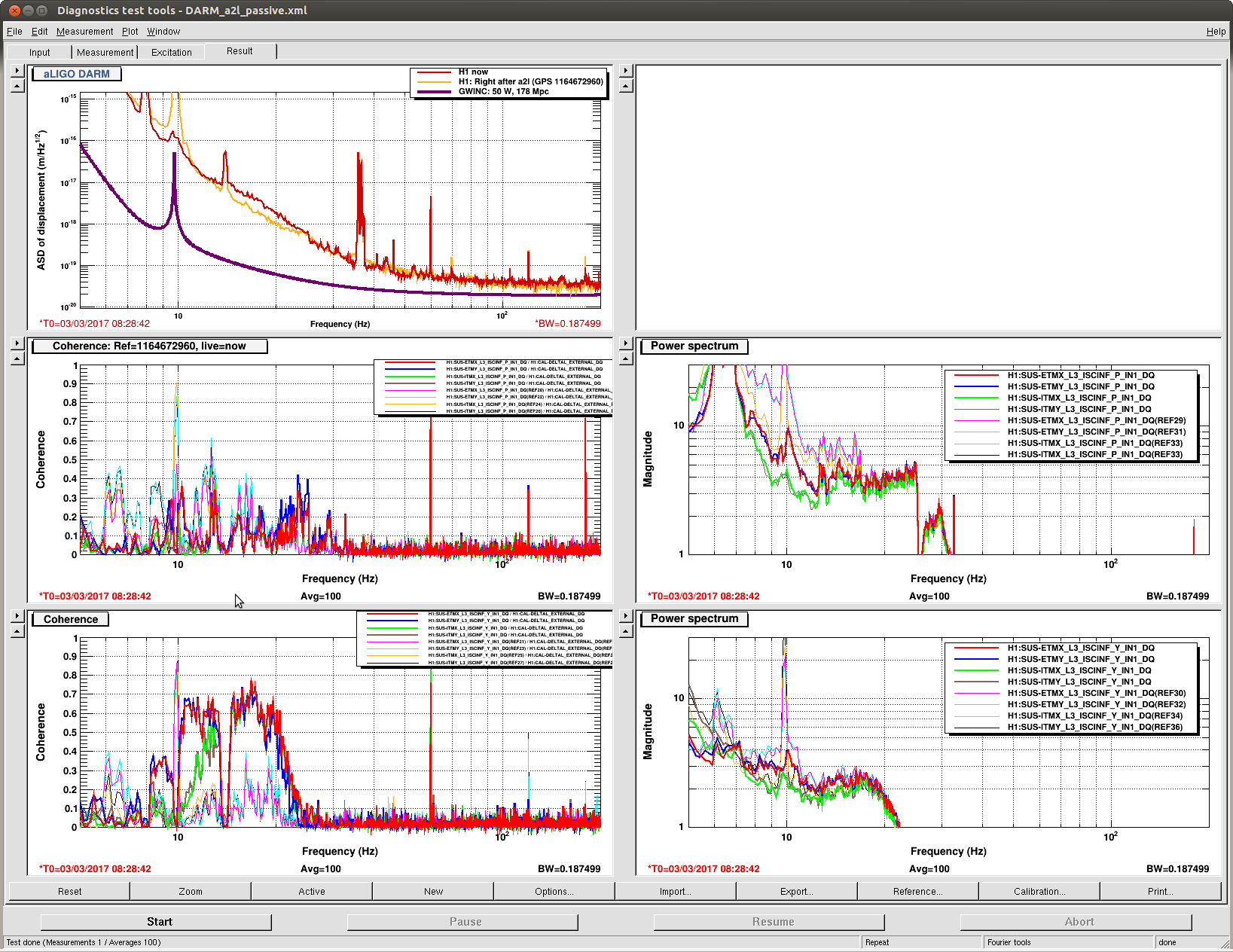Image resolution: width=1233 pixels, height=952 pixels.
Task: Expand options panel beside aLIGO DARM plot
Action: click(17, 70)
